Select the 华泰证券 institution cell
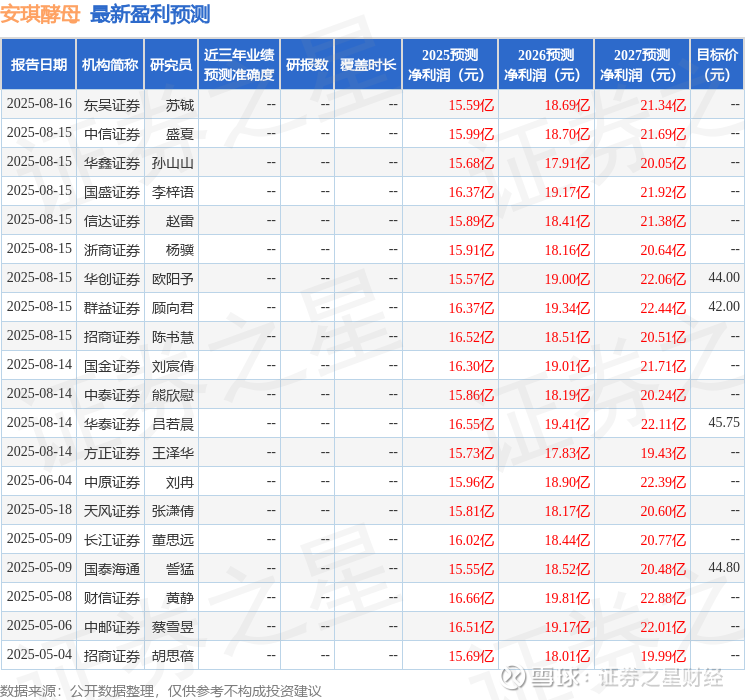The image size is (745, 700). coord(112,424)
